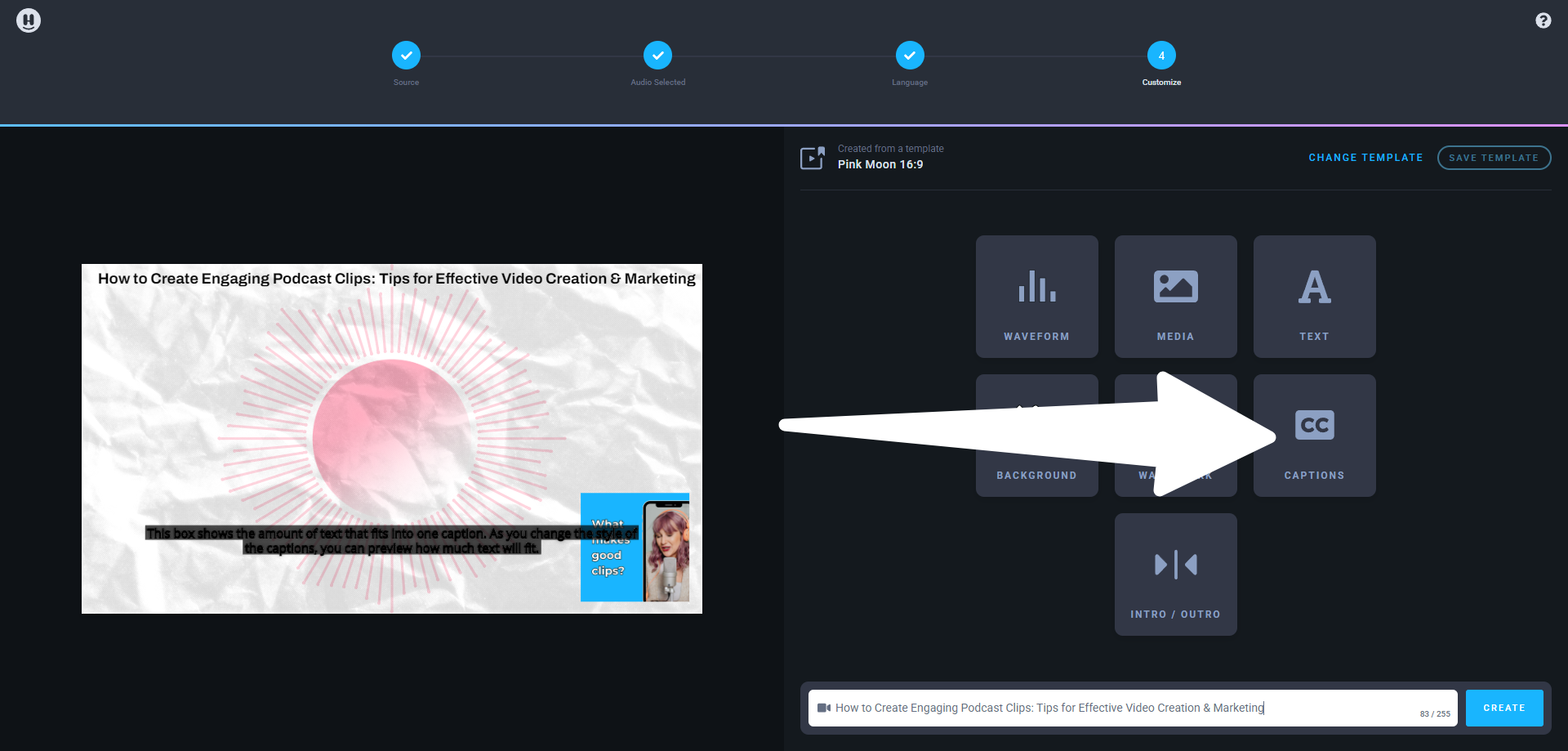The image size is (1568, 751).
Task: Open the Waveform settings tile
Action: pyautogui.click(x=1036, y=297)
